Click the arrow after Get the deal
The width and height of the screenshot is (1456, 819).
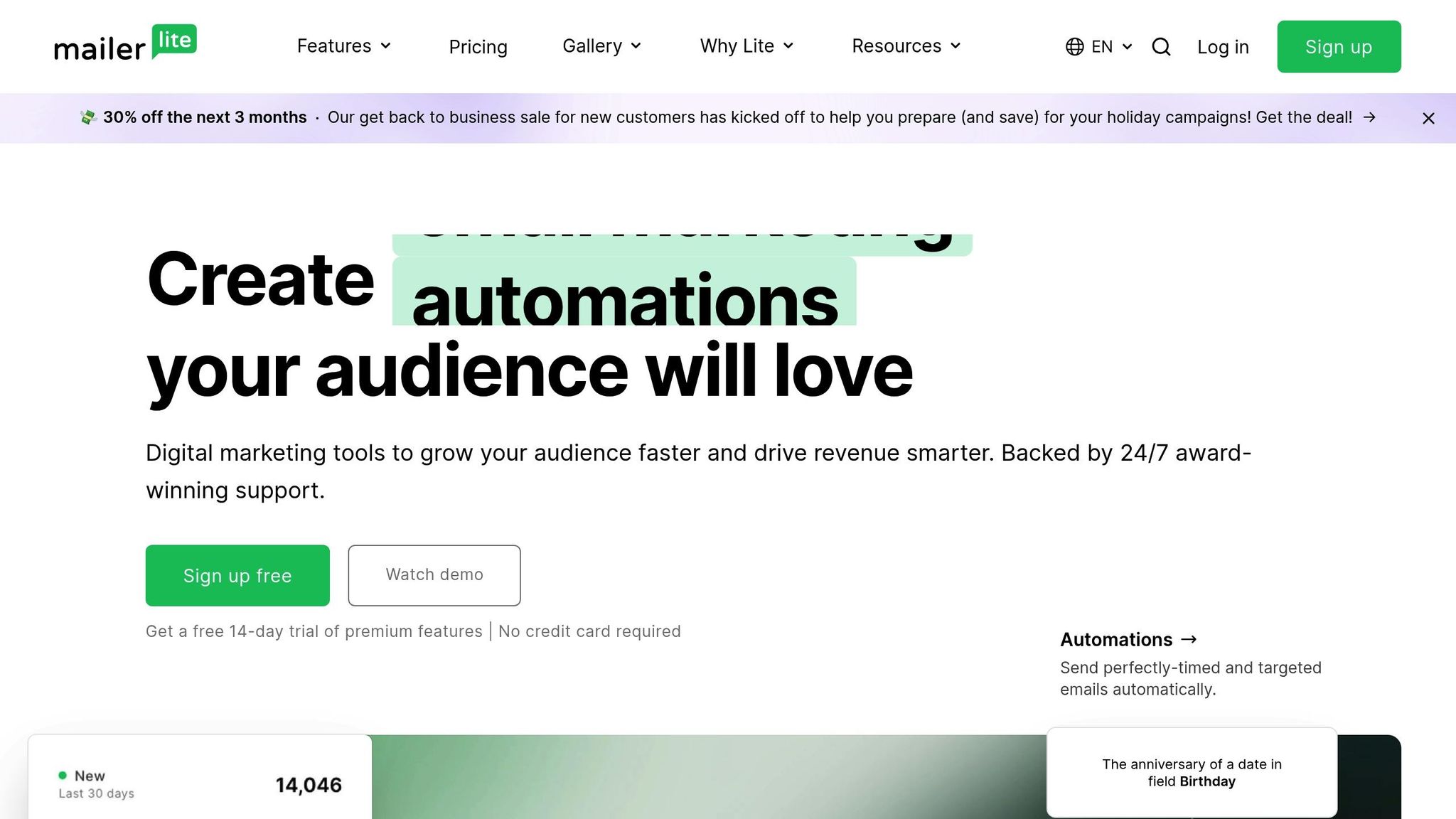[1369, 117]
